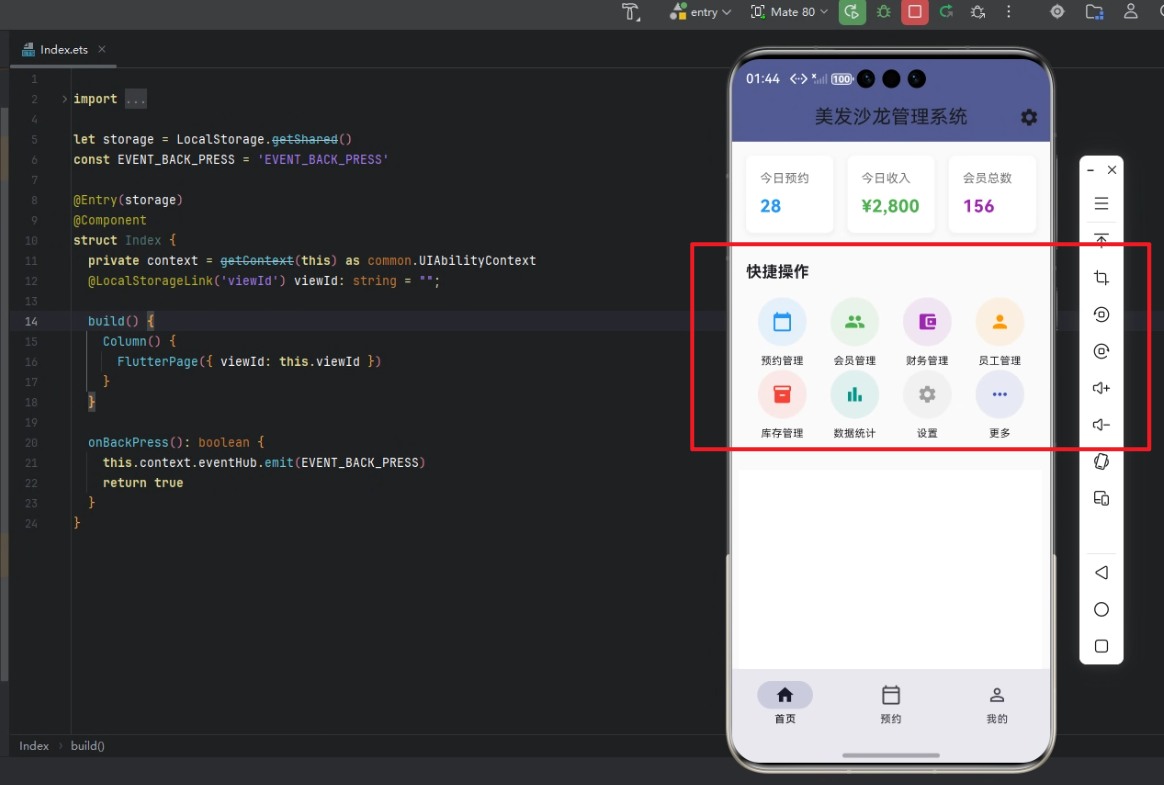Click line number 14 in gutter
This screenshot has width=1164, height=785.
point(31,322)
